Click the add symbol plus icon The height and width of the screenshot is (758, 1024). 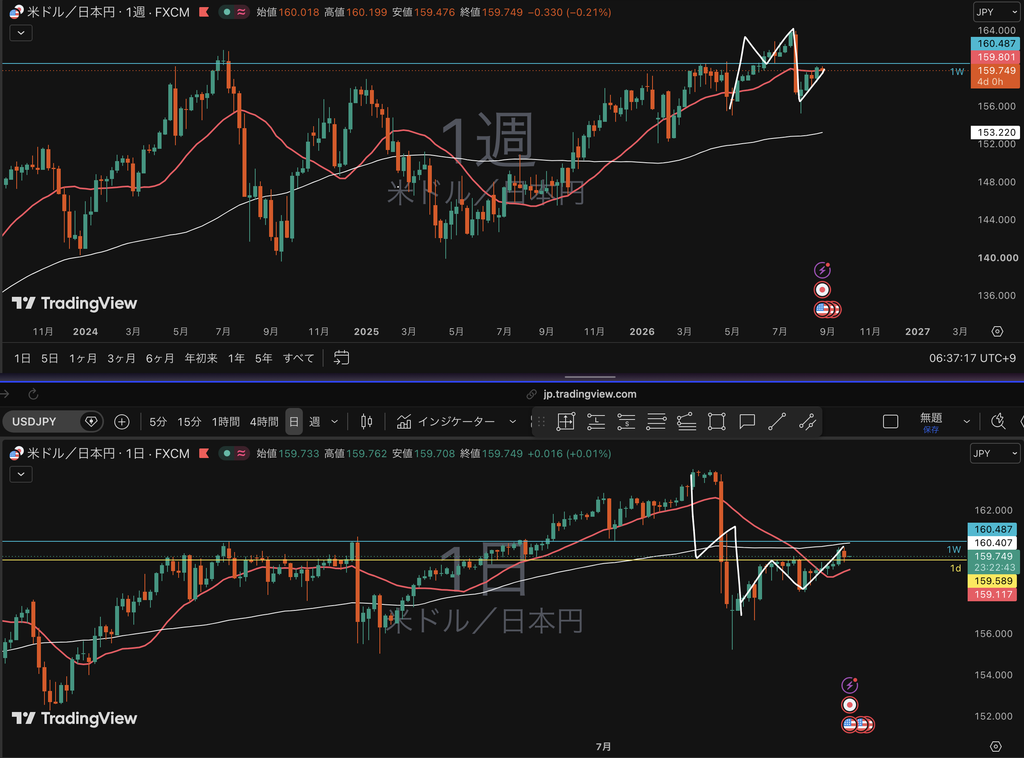(x=121, y=422)
